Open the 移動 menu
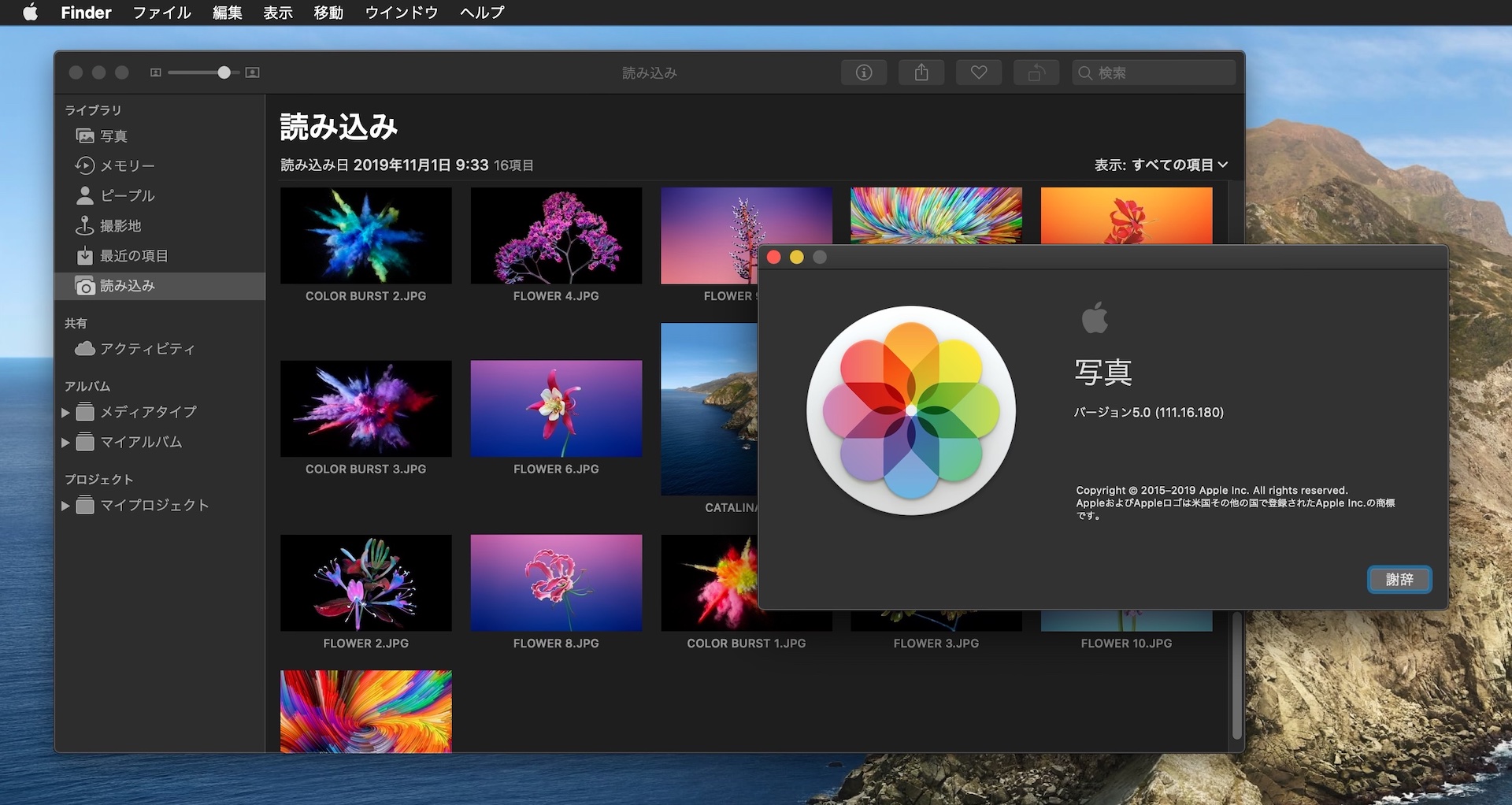1512x805 pixels. point(328,12)
